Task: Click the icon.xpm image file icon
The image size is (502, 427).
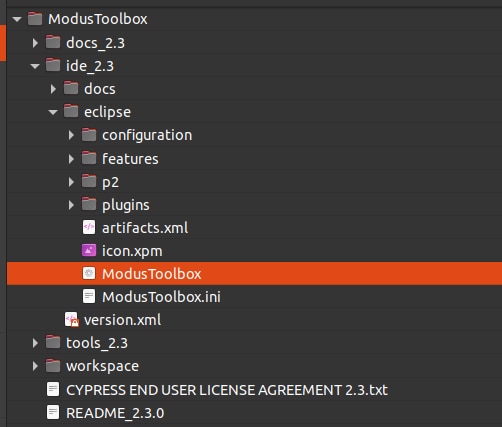Action: click(x=89, y=251)
